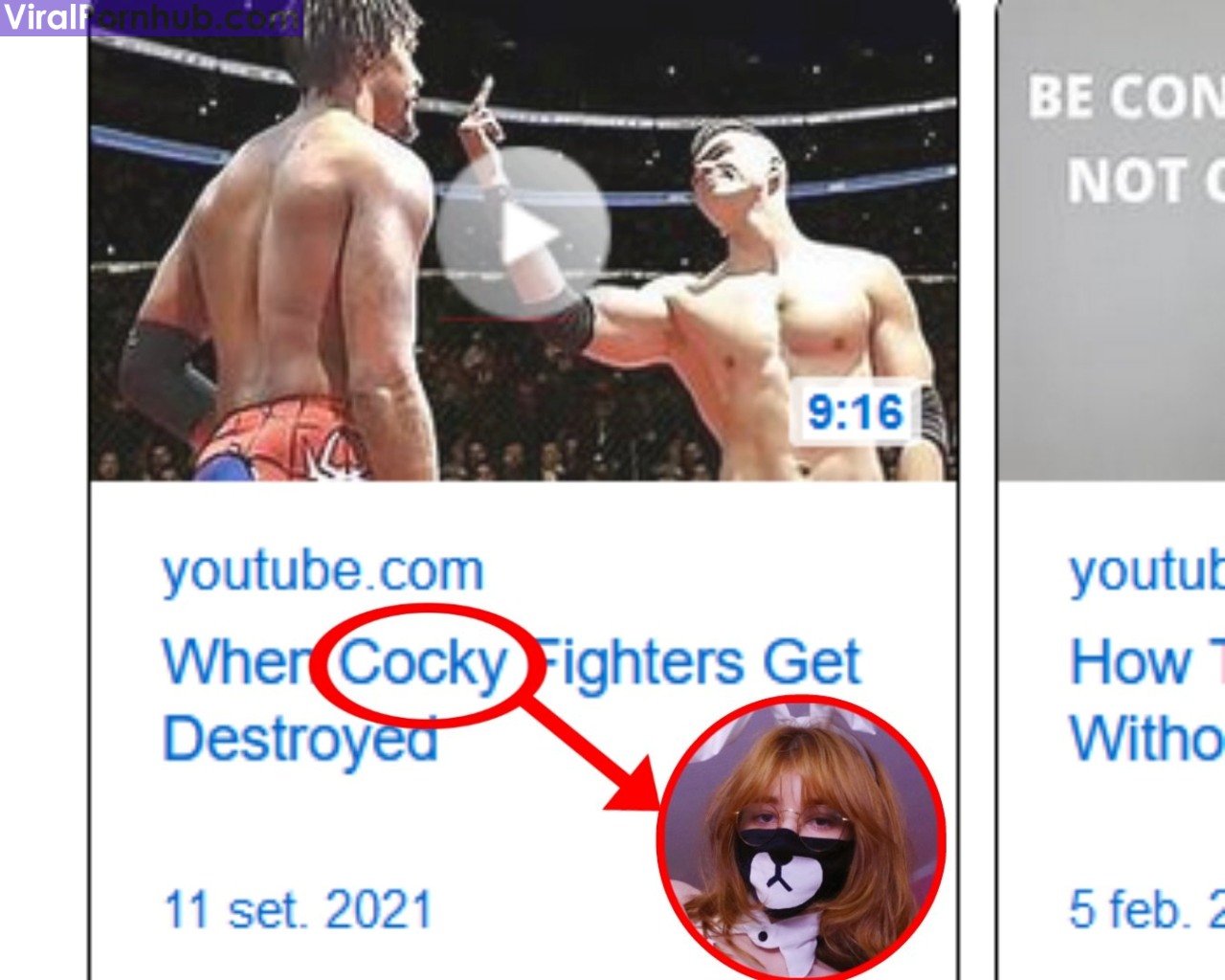Click the ViralPornhub.com watermark banner
This screenshot has width=1225, height=980.
tap(151, 17)
